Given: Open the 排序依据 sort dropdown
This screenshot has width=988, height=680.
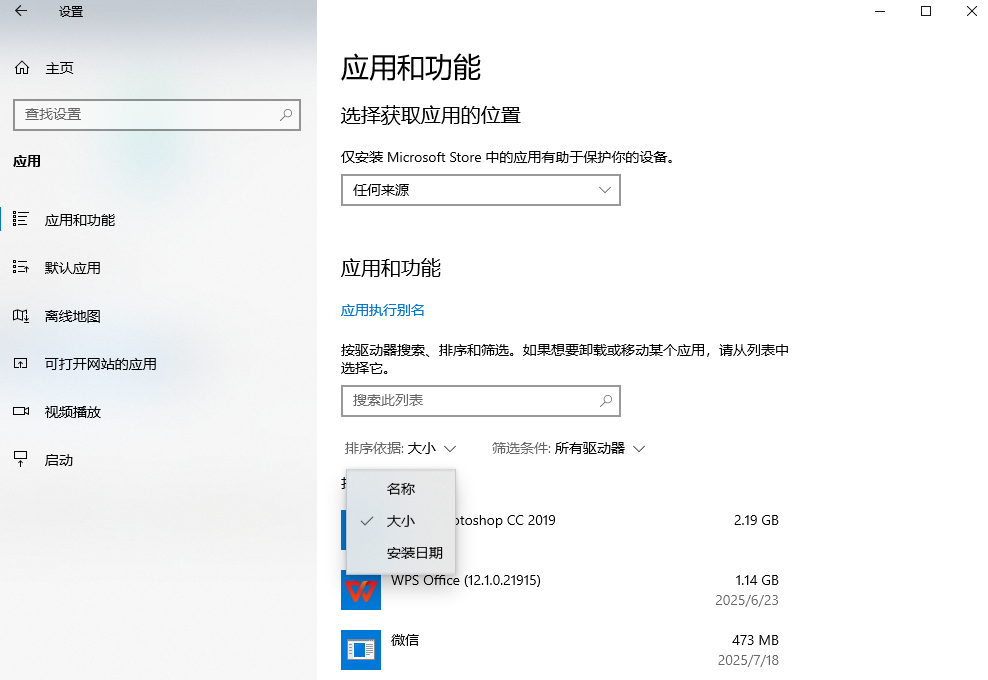Looking at the screenshot, I should pos(400,448).
